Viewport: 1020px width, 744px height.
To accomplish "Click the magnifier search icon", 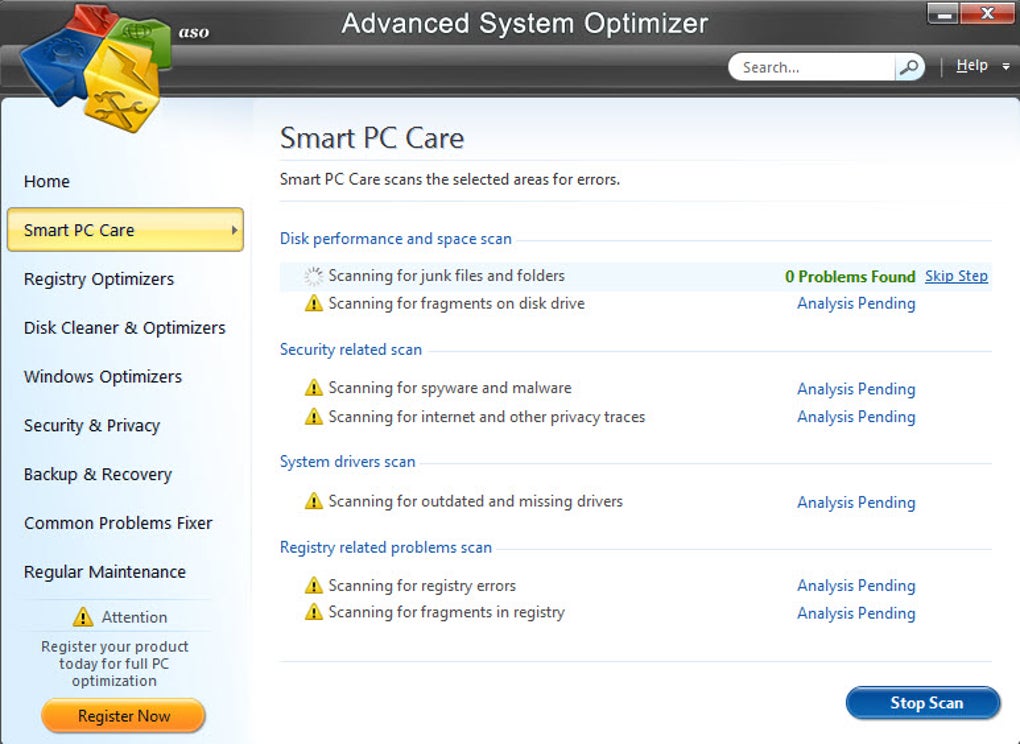I will 909,67.
